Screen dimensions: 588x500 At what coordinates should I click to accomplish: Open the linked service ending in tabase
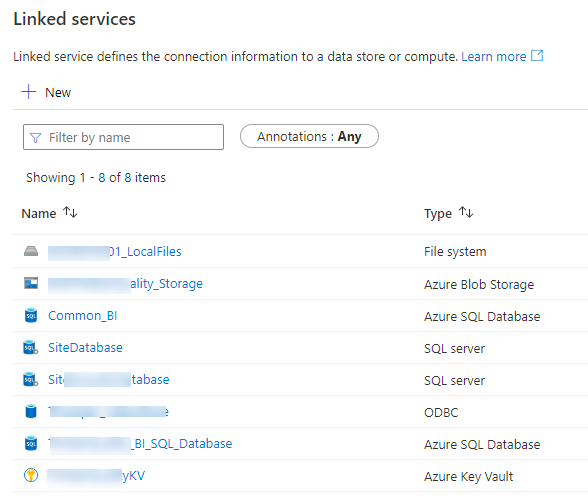pos(109,380)
